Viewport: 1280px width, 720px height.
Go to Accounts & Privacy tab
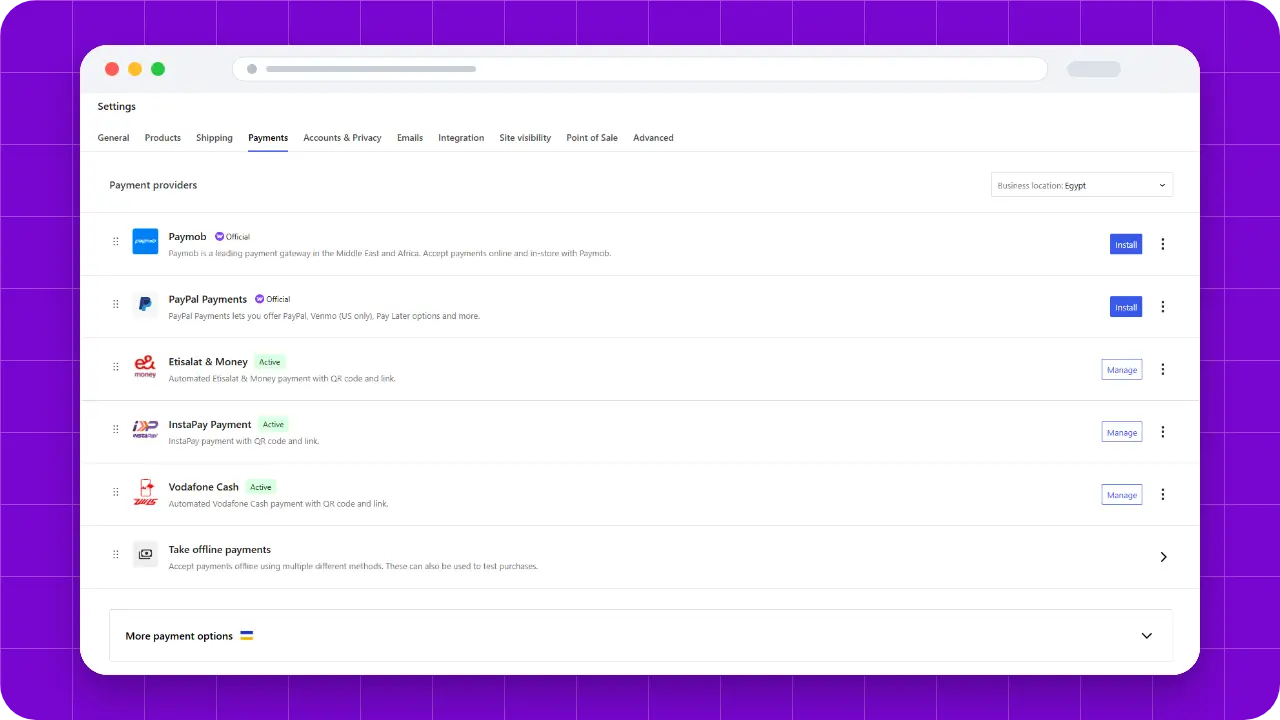click(x=342, y=138)
